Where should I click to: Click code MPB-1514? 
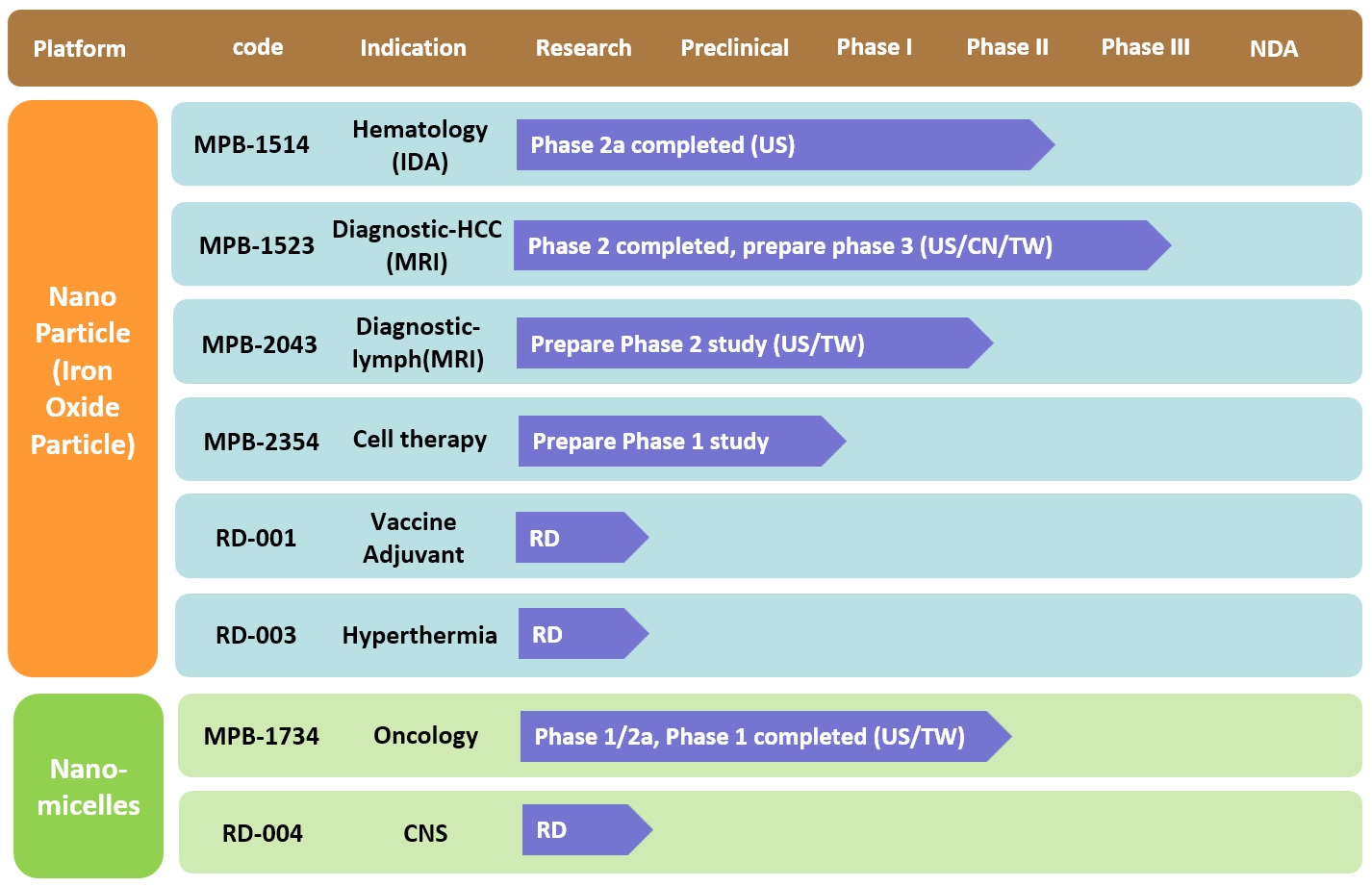pyautogui.click(x=251, y=144)
